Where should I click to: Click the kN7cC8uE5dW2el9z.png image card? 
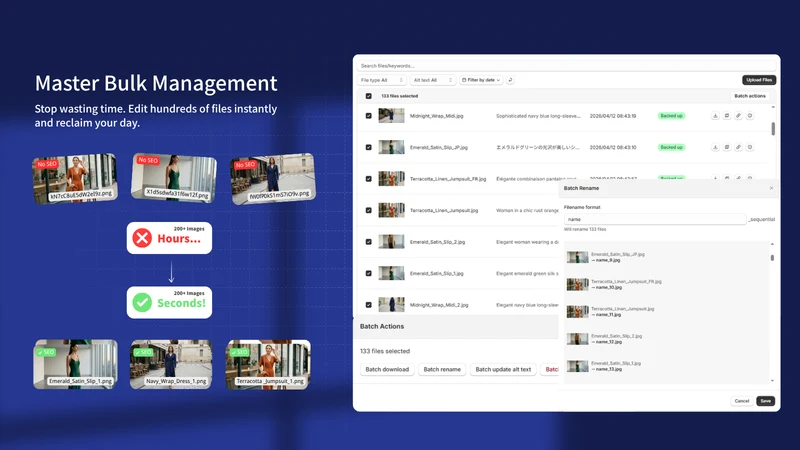[x=75, y=179]
